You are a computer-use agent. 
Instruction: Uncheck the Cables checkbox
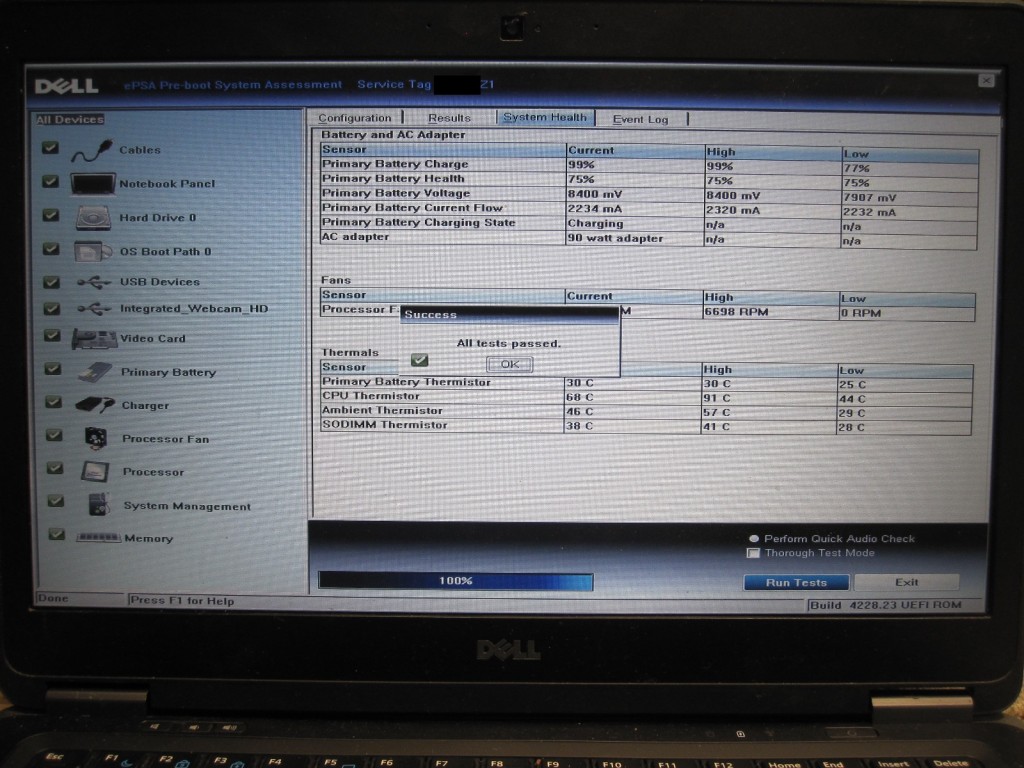coord(50,148)
